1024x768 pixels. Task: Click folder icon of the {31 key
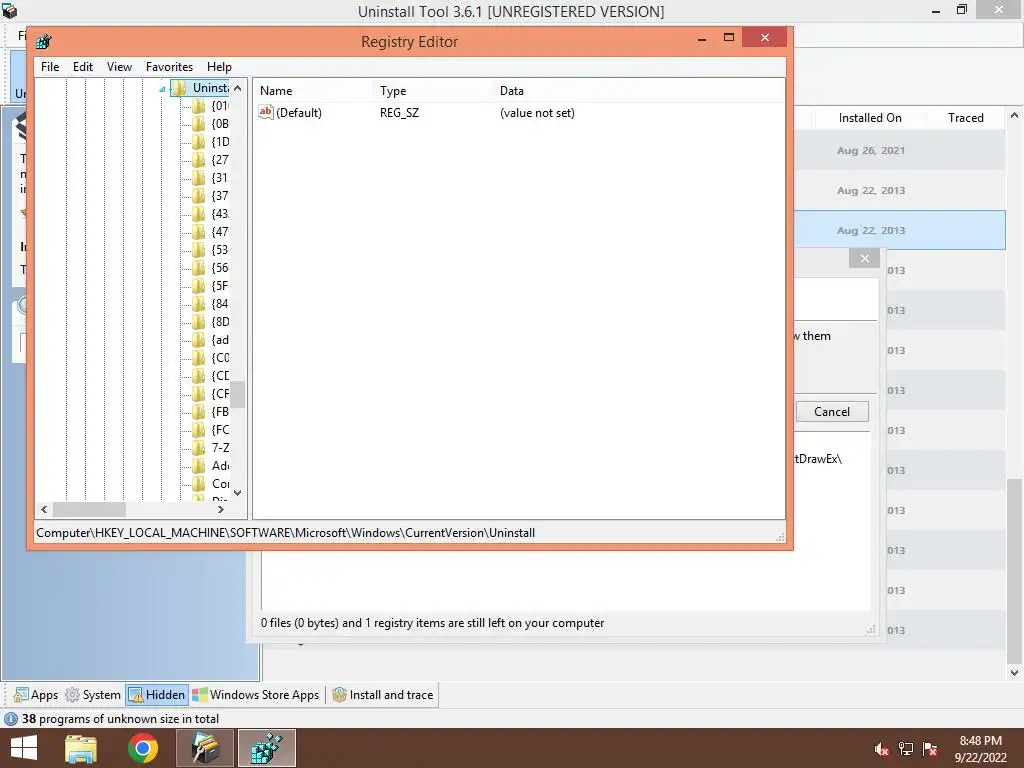(x=199, y=178)
